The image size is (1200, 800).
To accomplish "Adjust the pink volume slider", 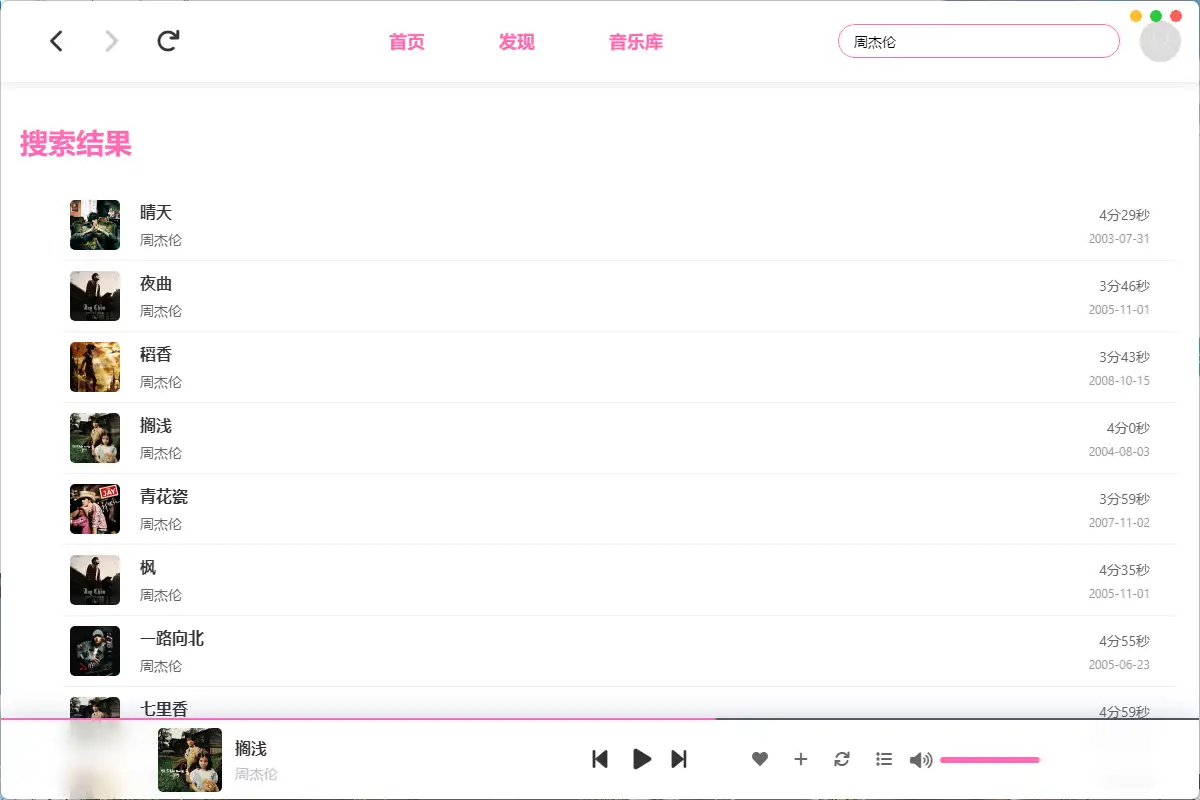I will pyautogui.click(x=990, y=760).
